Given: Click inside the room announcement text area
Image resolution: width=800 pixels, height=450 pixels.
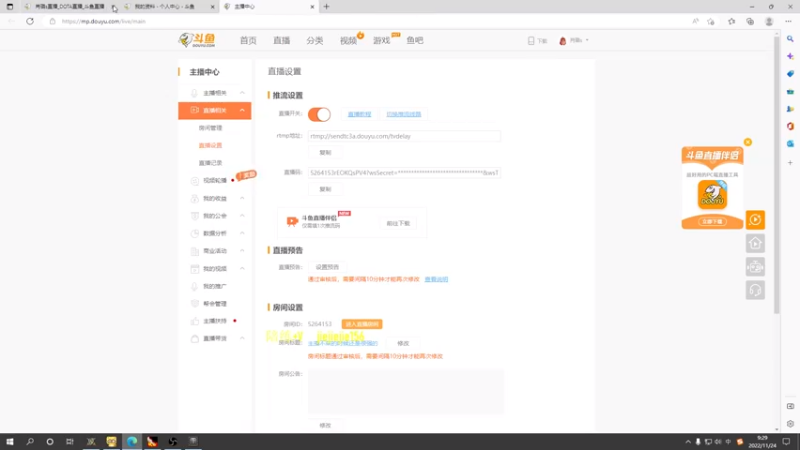Looking at the screenshot, I should pos(406,391).
